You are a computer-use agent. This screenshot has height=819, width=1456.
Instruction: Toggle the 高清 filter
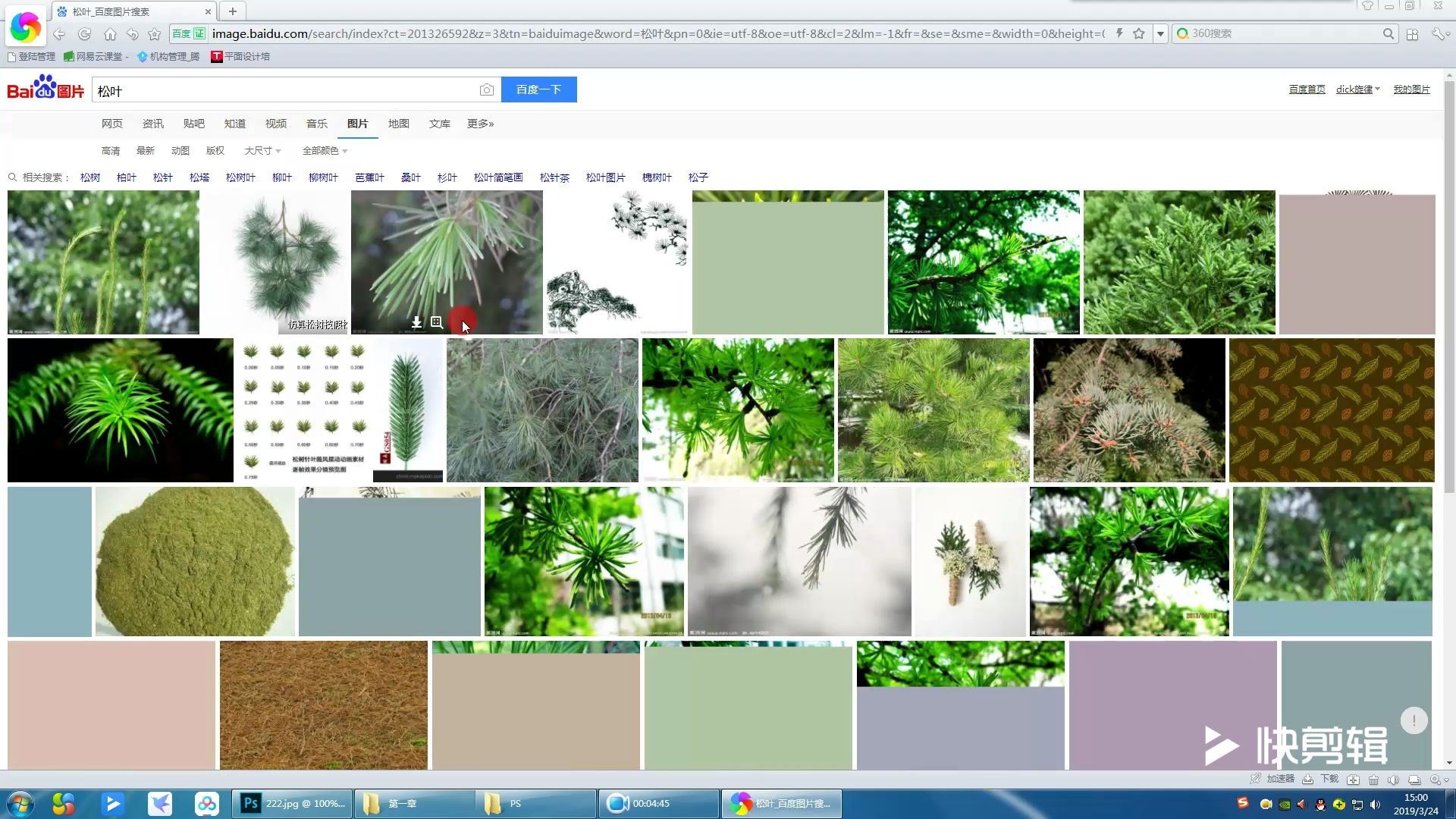click(111, 151)
